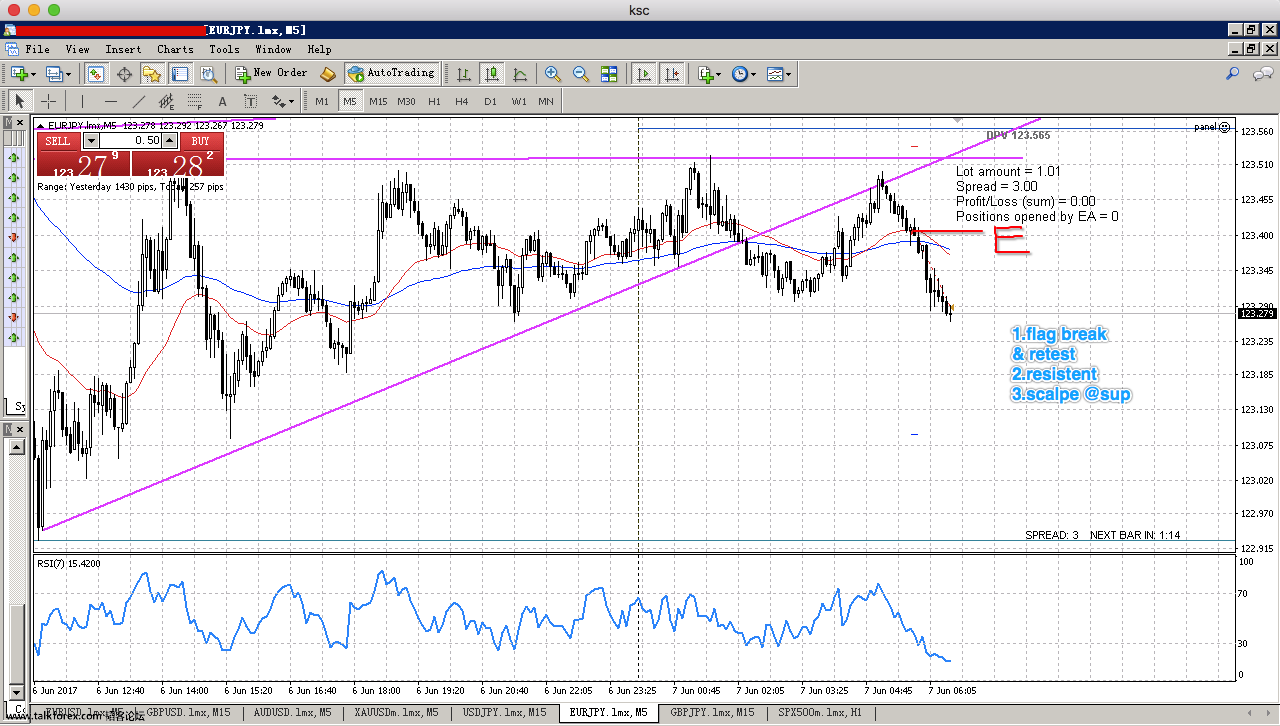The width and height of the screenshot is (1280, 726).
Task: Toggle the Terminal window icon
Action: (180, 74)
